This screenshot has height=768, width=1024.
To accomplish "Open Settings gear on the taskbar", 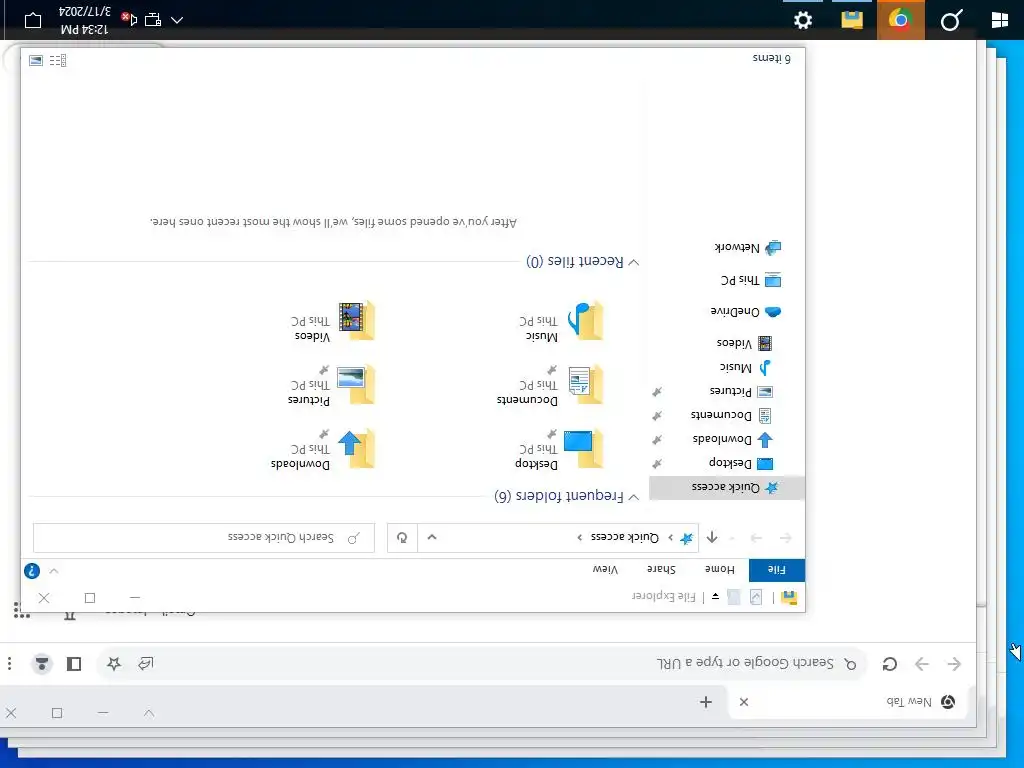I will tap(803, 20).
